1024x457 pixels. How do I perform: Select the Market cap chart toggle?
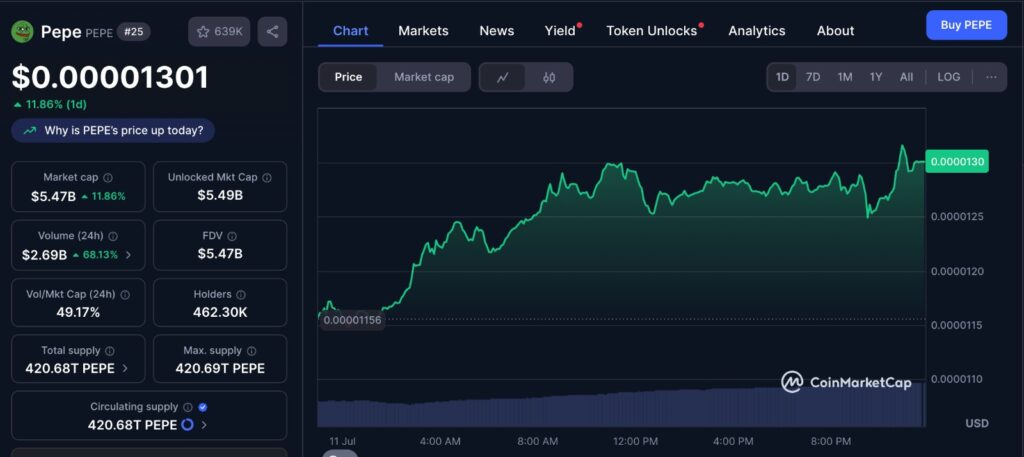[x=424, y=77]
